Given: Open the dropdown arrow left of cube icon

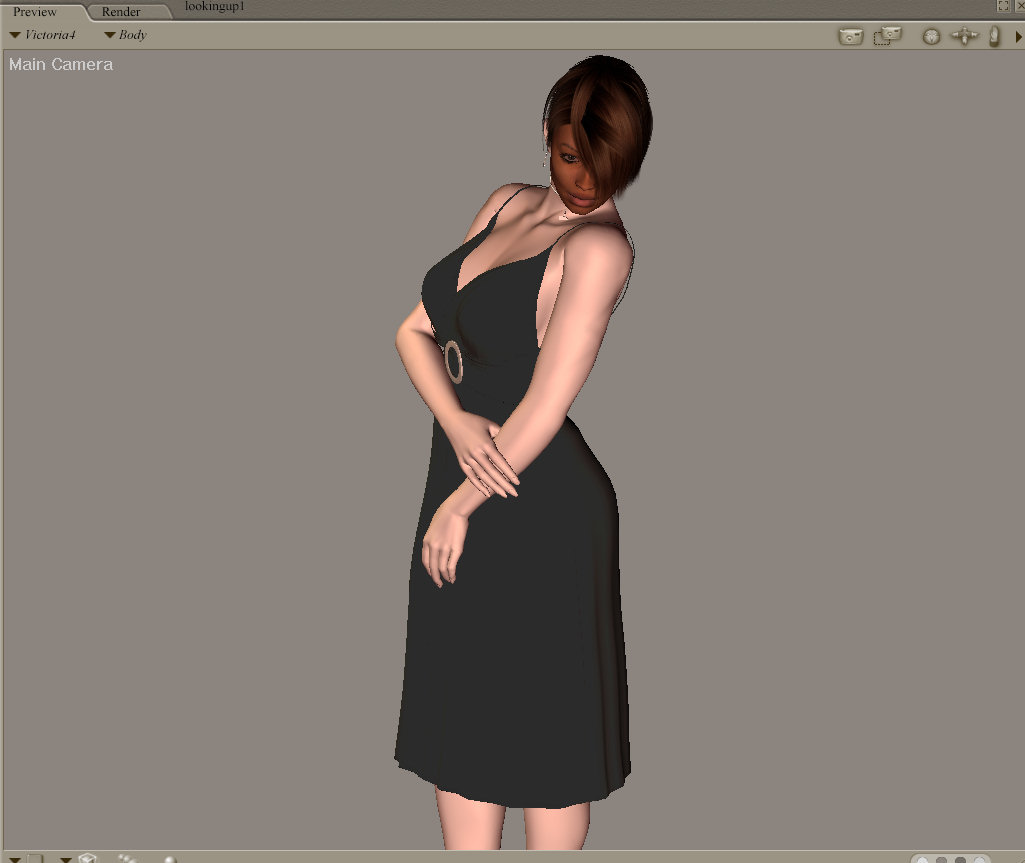Looking at the screenshot, I should click(65, 859).
